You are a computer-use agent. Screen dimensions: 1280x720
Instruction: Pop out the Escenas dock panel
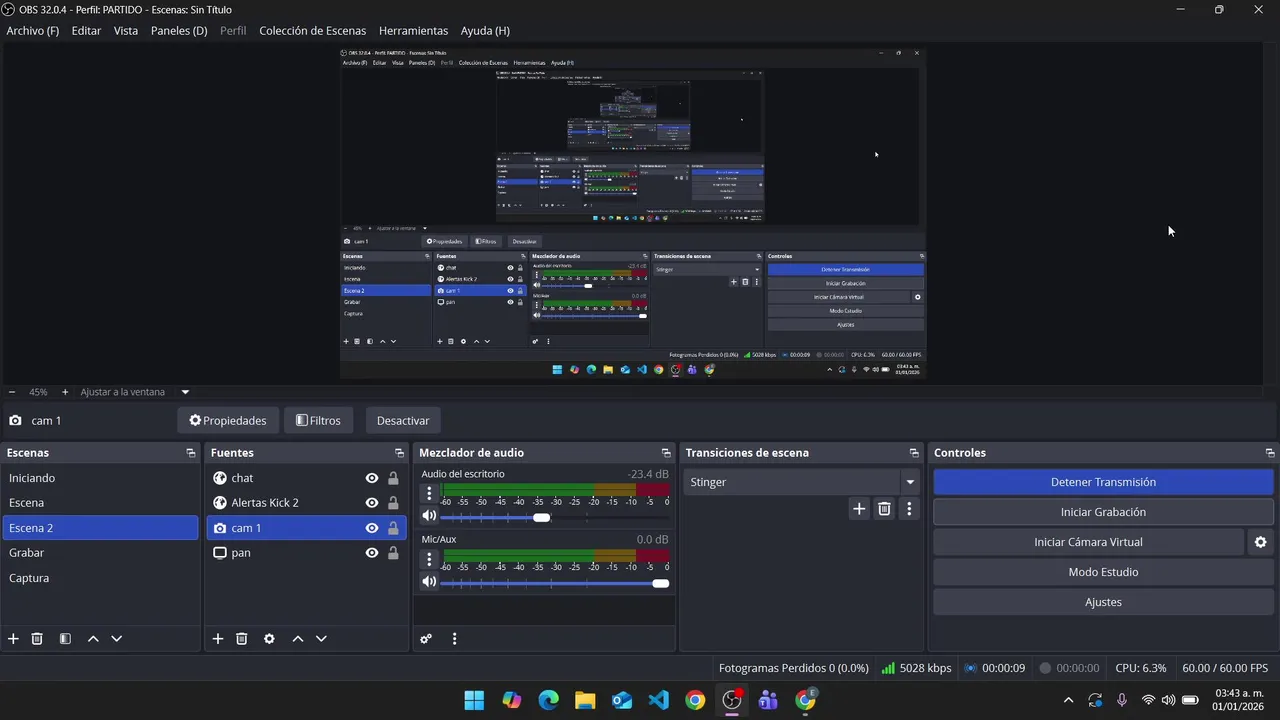[191, 453]
